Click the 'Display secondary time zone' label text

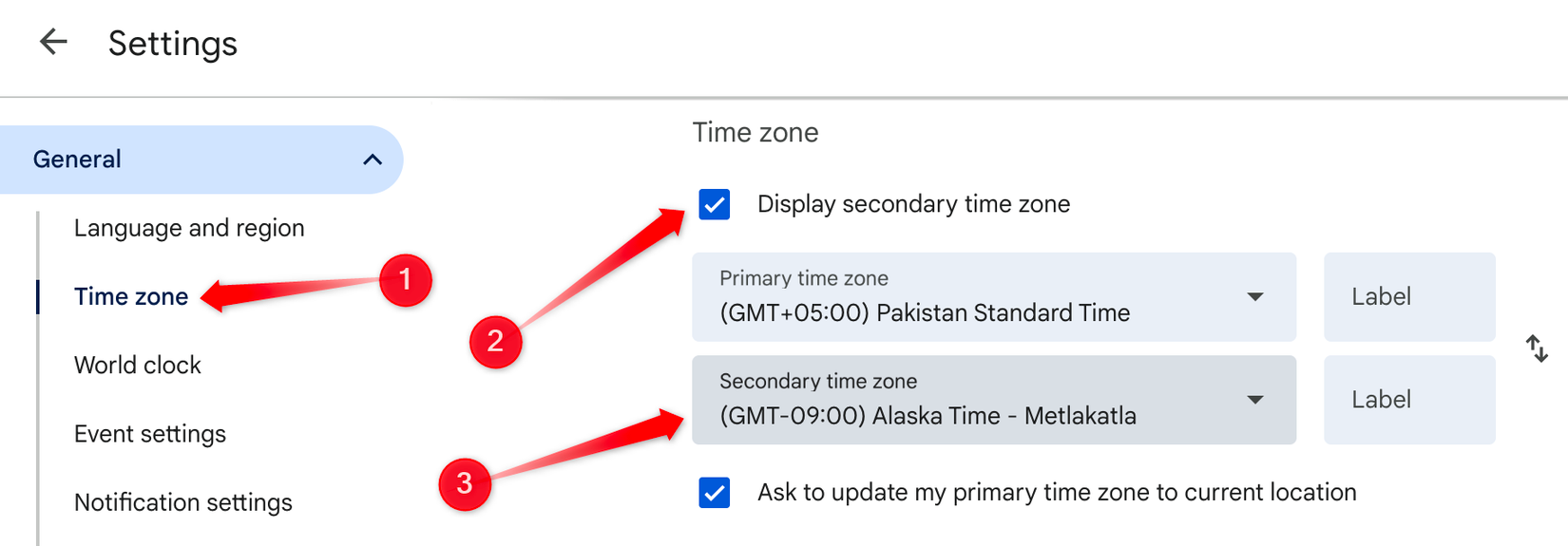click(x=913, y=204)
